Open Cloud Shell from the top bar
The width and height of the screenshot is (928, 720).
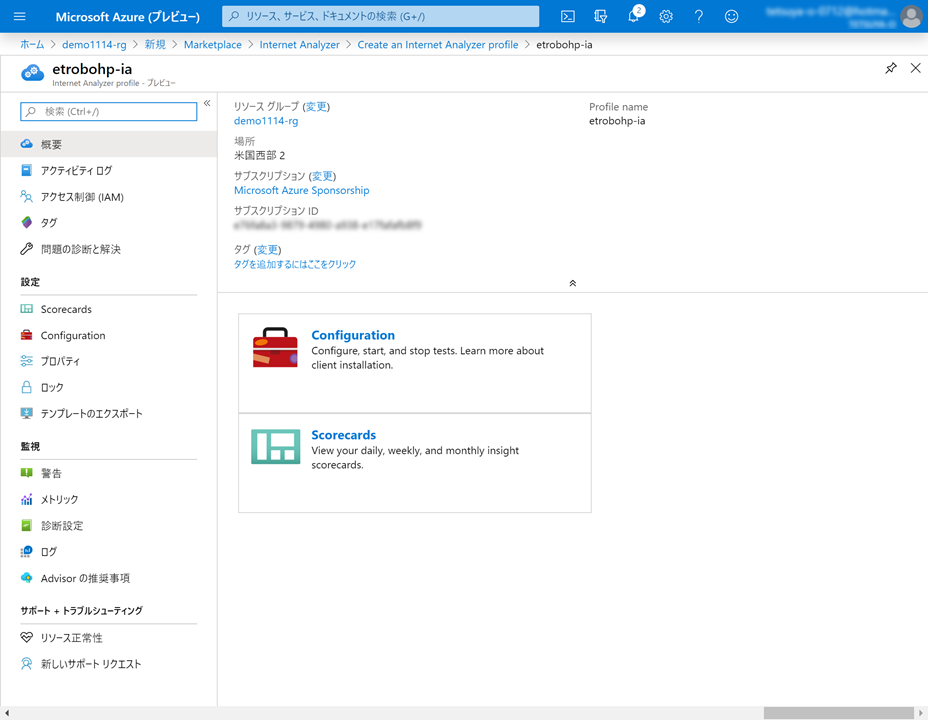click(568, 16)
